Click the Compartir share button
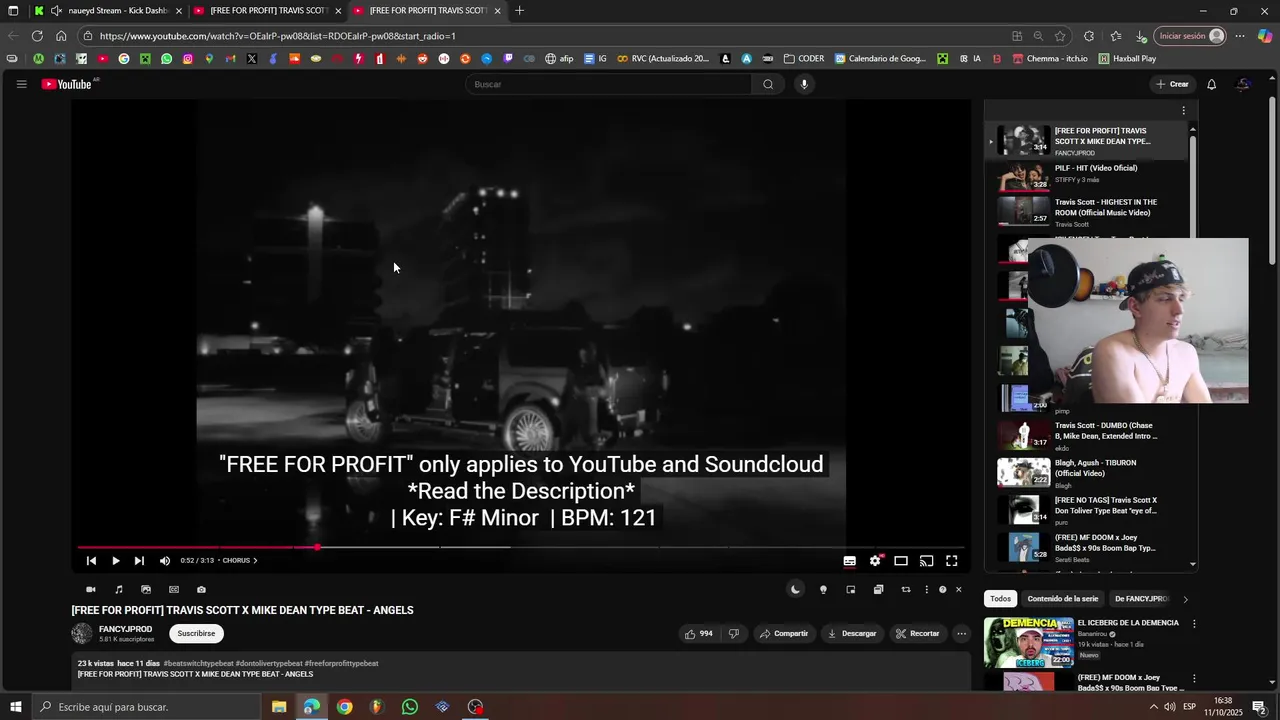 point(783,633)
